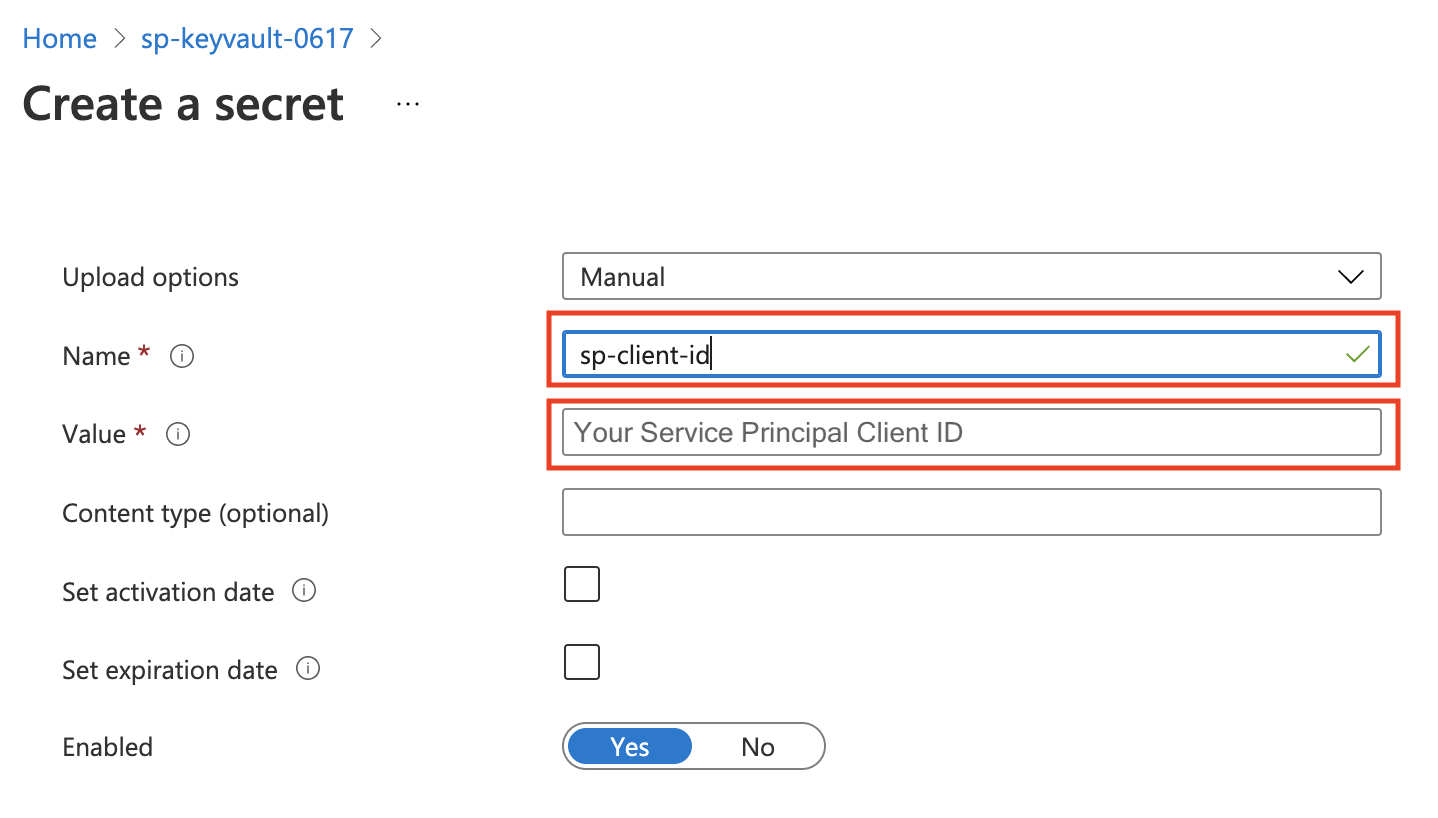Navigate to Home via the breadcrumb link

pyautogui.click(x=59, y=38)
